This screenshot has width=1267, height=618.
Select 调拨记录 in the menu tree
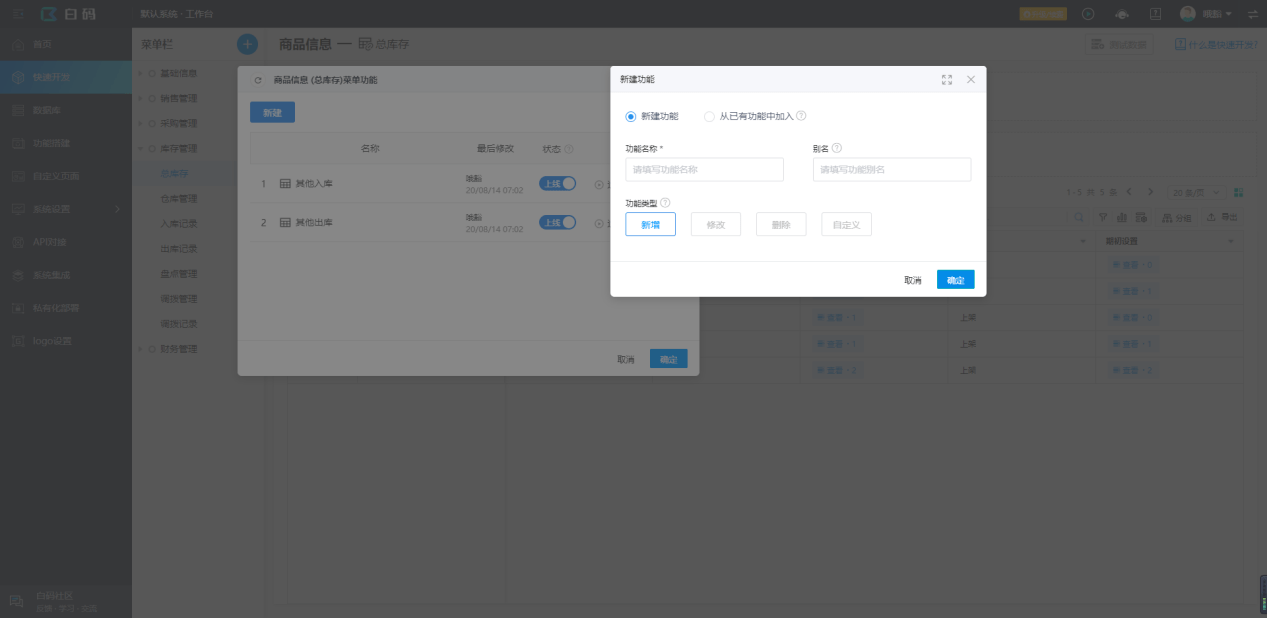coord(179,323)
